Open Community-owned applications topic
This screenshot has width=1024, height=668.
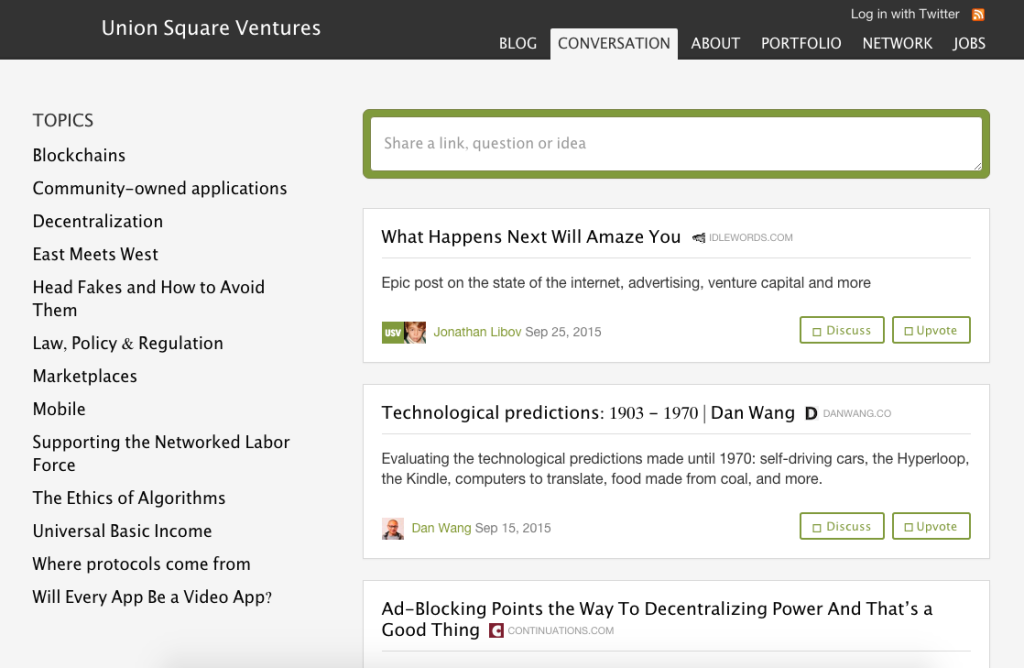pos(160,189)
